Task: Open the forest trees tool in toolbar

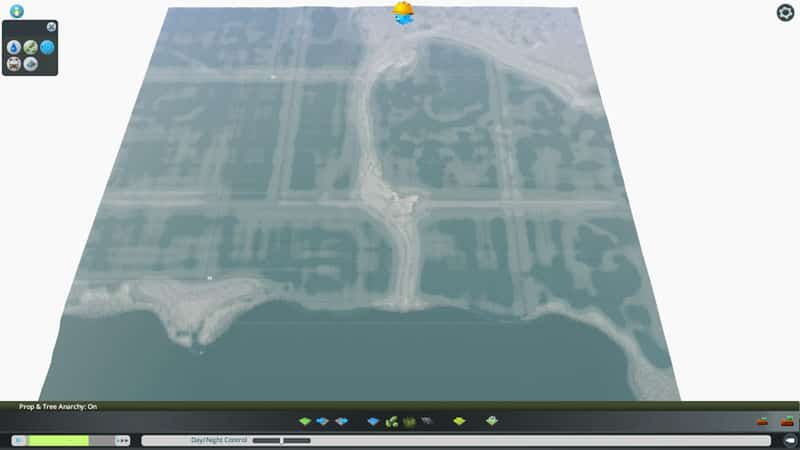Action: point(392,422)
